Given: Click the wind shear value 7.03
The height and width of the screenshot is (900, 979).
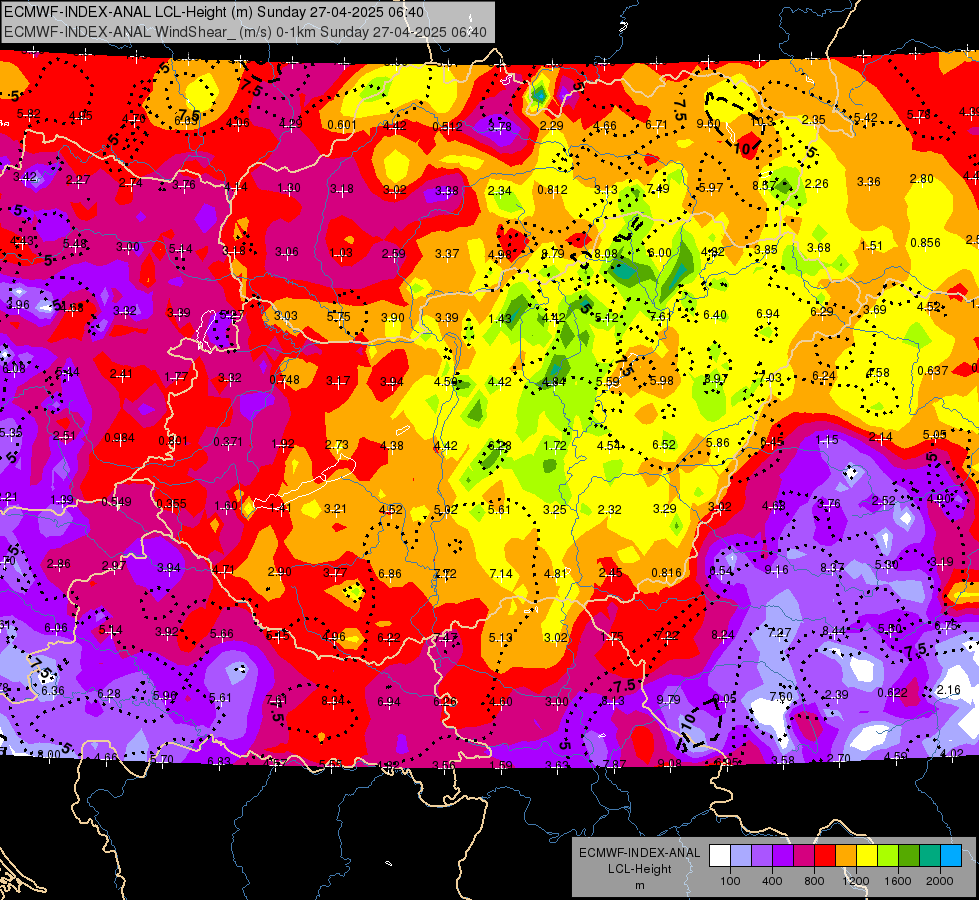Looking at the screenshot, I should pyautogui.click(x=770, y=377).
